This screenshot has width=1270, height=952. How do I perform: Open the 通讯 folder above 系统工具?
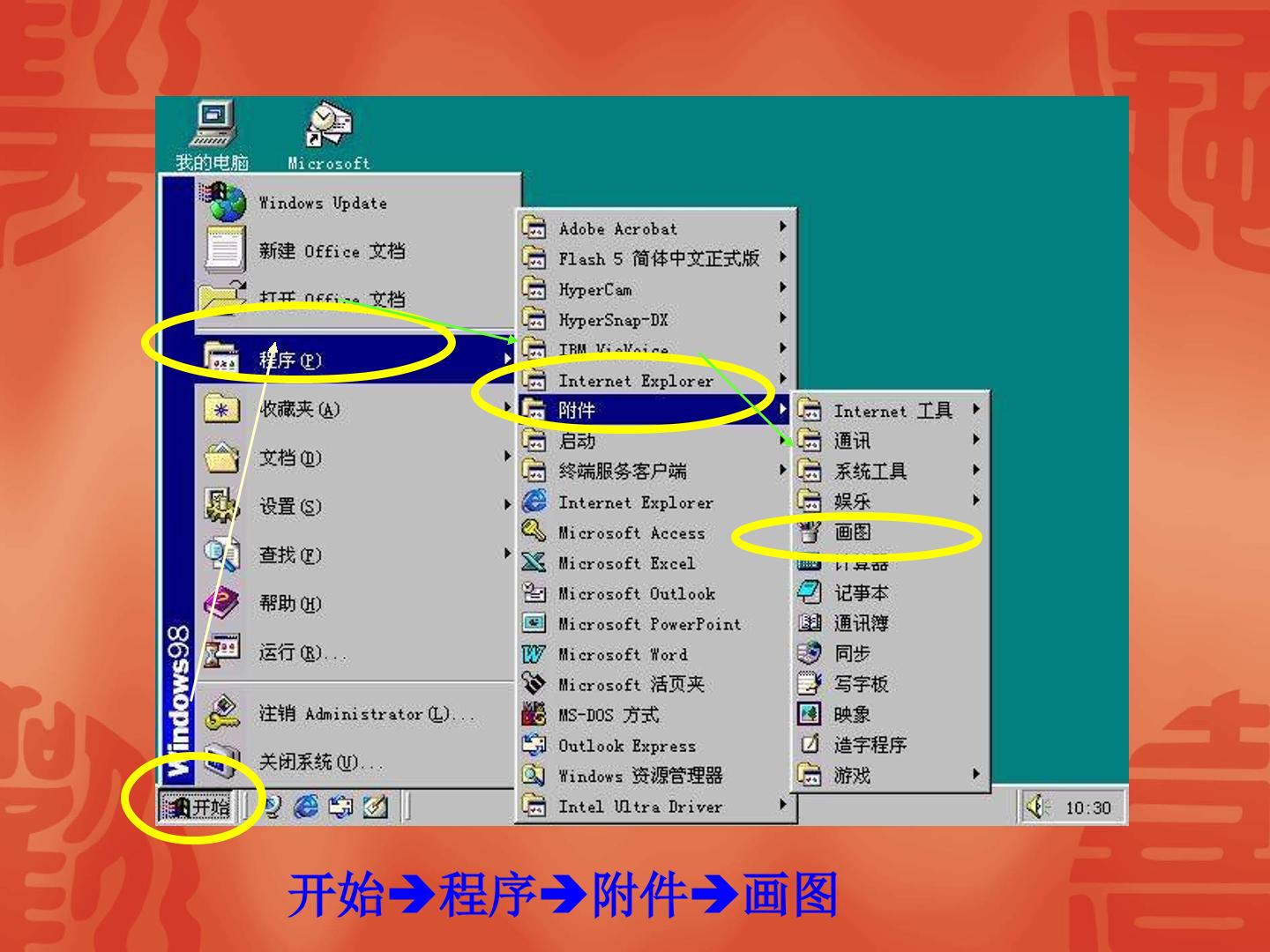click(x=891, y=440)
